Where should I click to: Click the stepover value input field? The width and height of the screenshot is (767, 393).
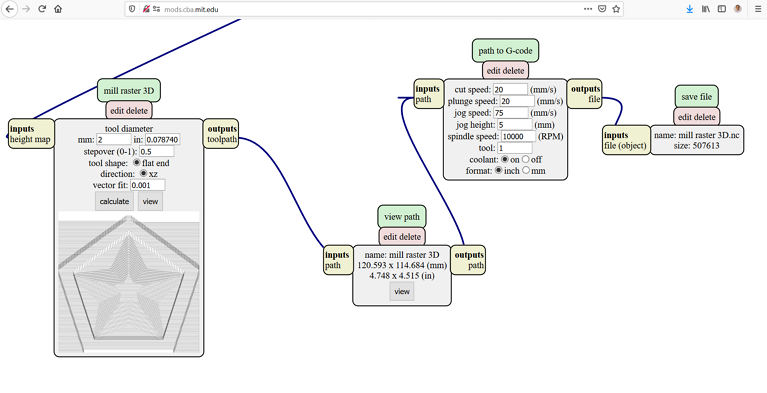click(157, 151)
